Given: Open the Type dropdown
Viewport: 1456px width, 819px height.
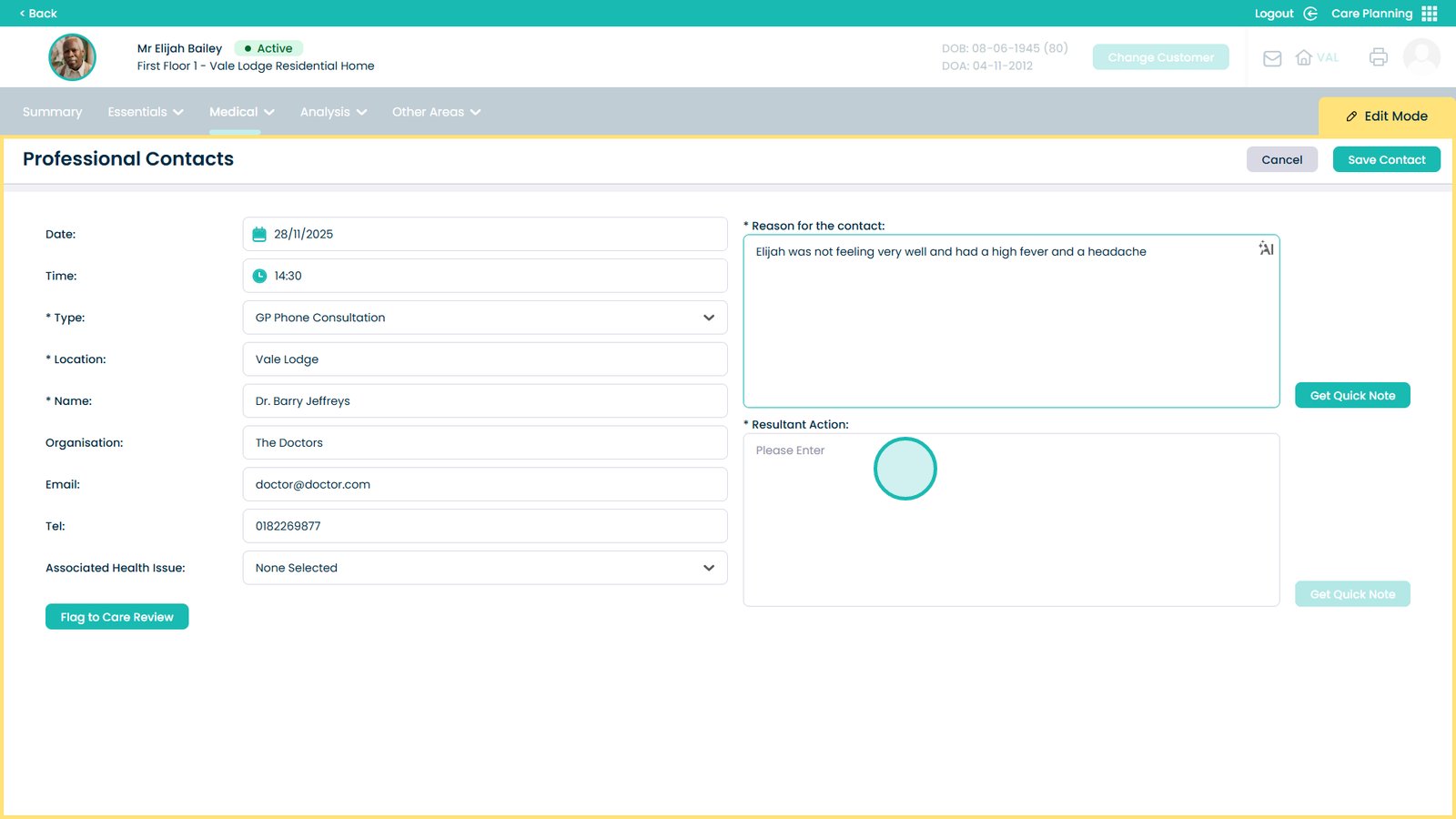Looking at the screenshot, I should 484,318.
